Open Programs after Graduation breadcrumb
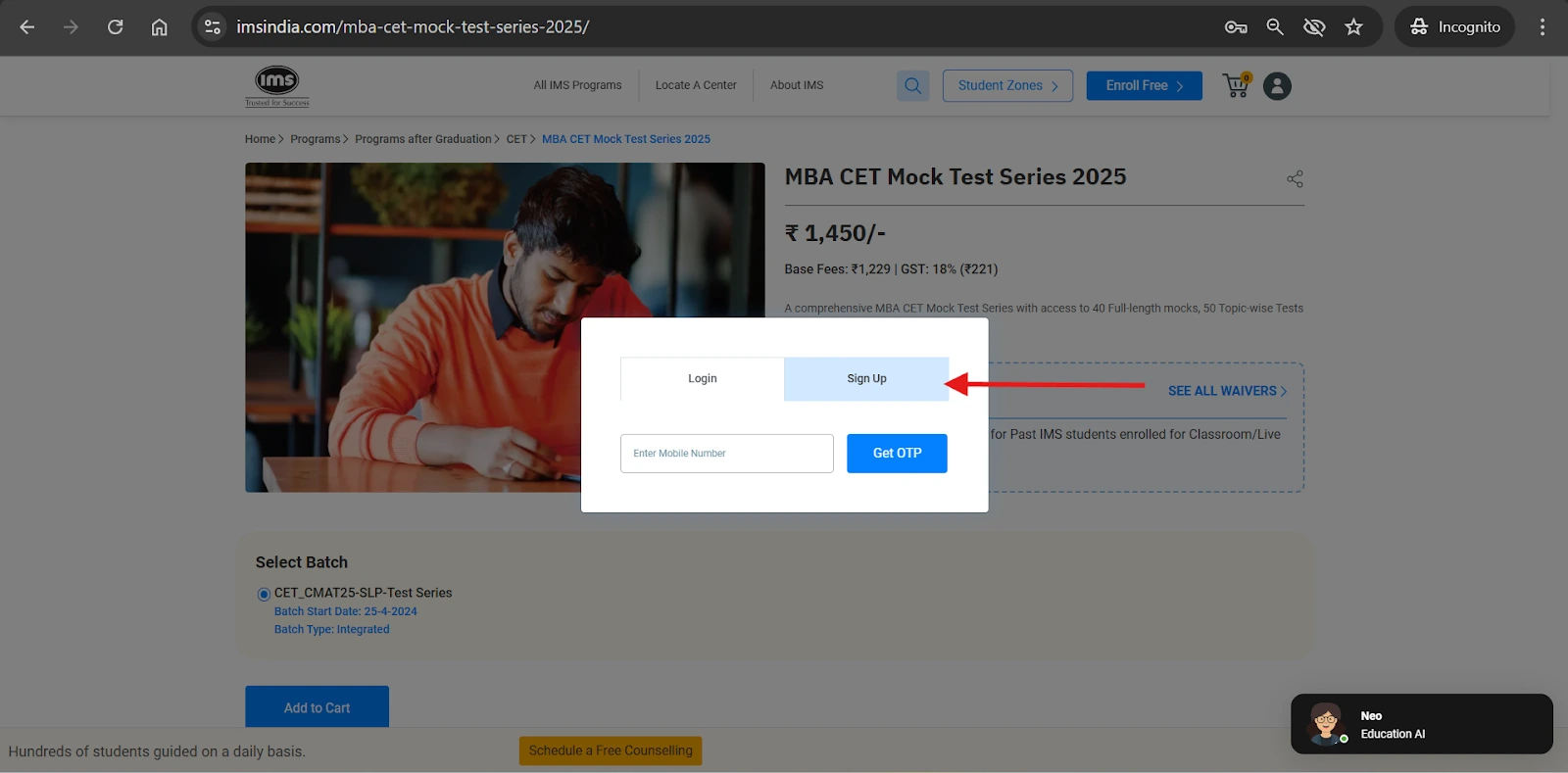Image resolution: width=1568 pixels, height=773 pixels. pyautogui.click(x=423, y=139)
